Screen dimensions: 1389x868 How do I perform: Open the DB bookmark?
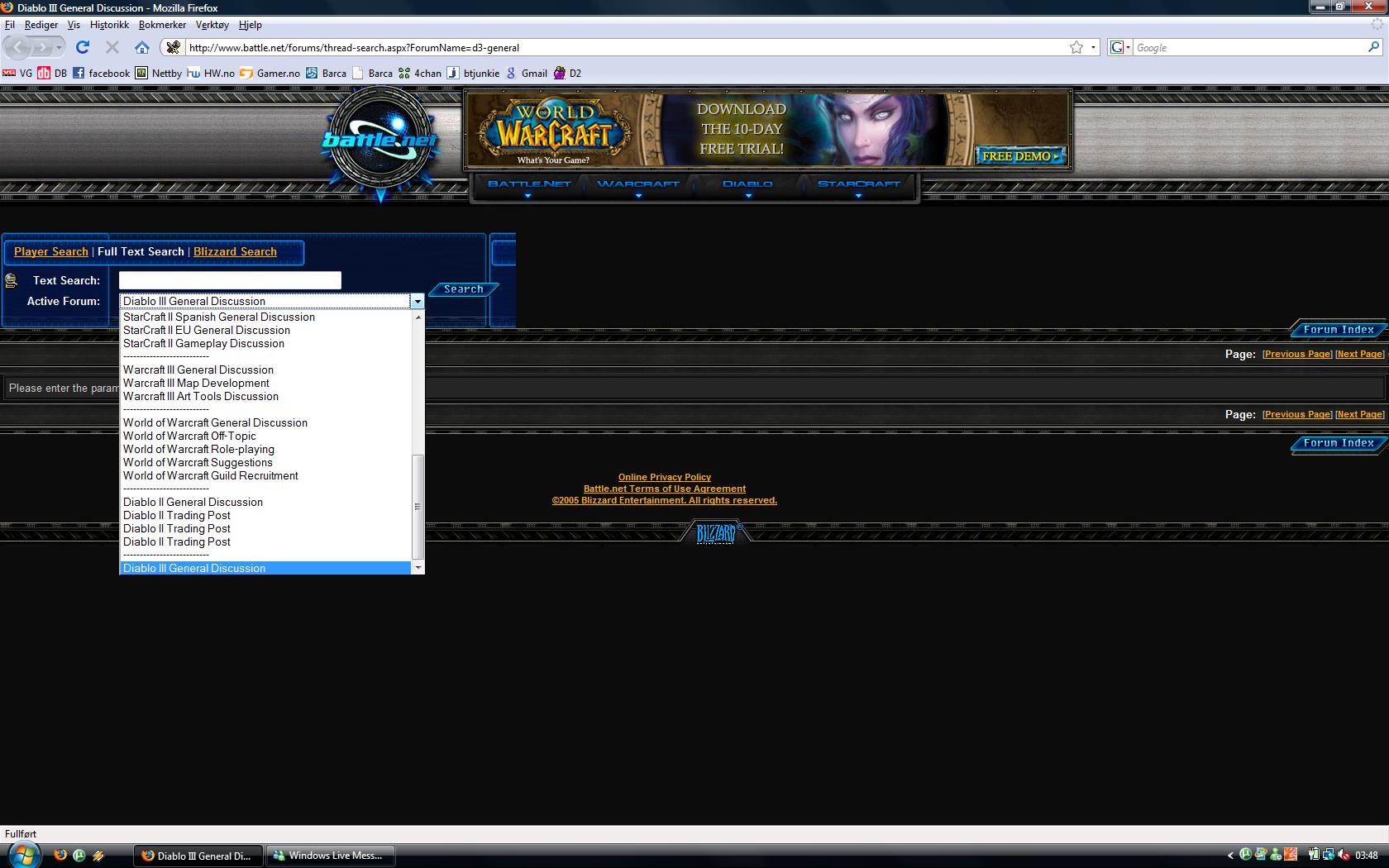[x=52, y=73]
